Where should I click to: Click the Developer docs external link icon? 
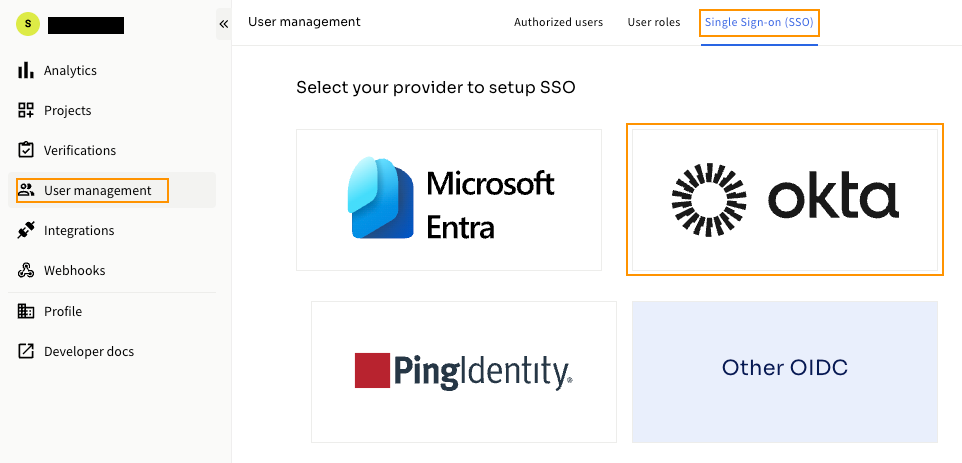coord(26,351)
